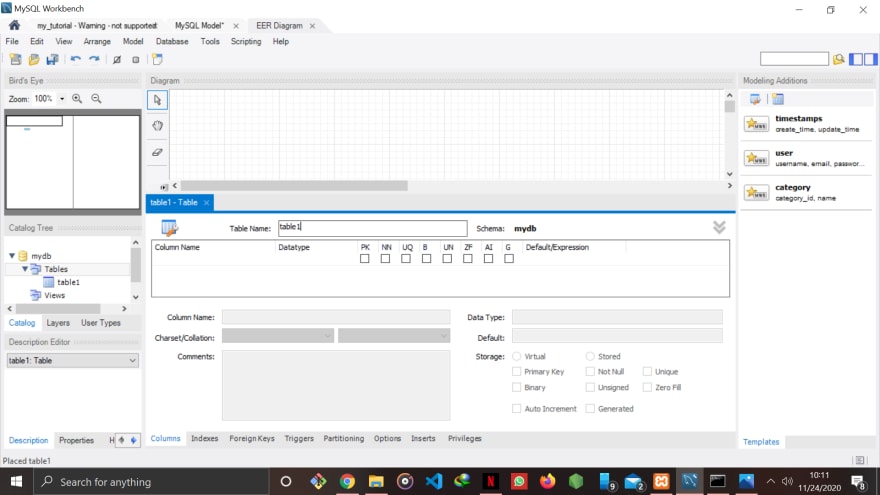Tick the UQ checkbox in the column grid
This screenshot has width=880, height=495.
tap(406, 259)
